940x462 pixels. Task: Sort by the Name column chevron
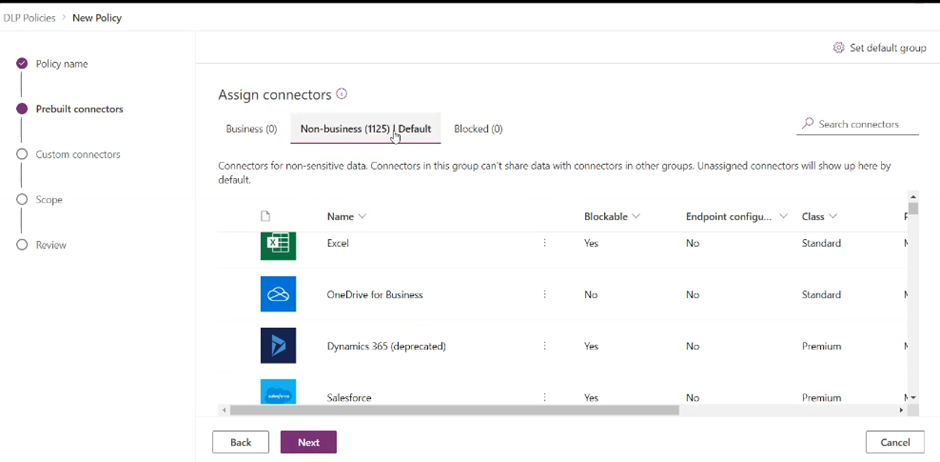pos(362,217)
